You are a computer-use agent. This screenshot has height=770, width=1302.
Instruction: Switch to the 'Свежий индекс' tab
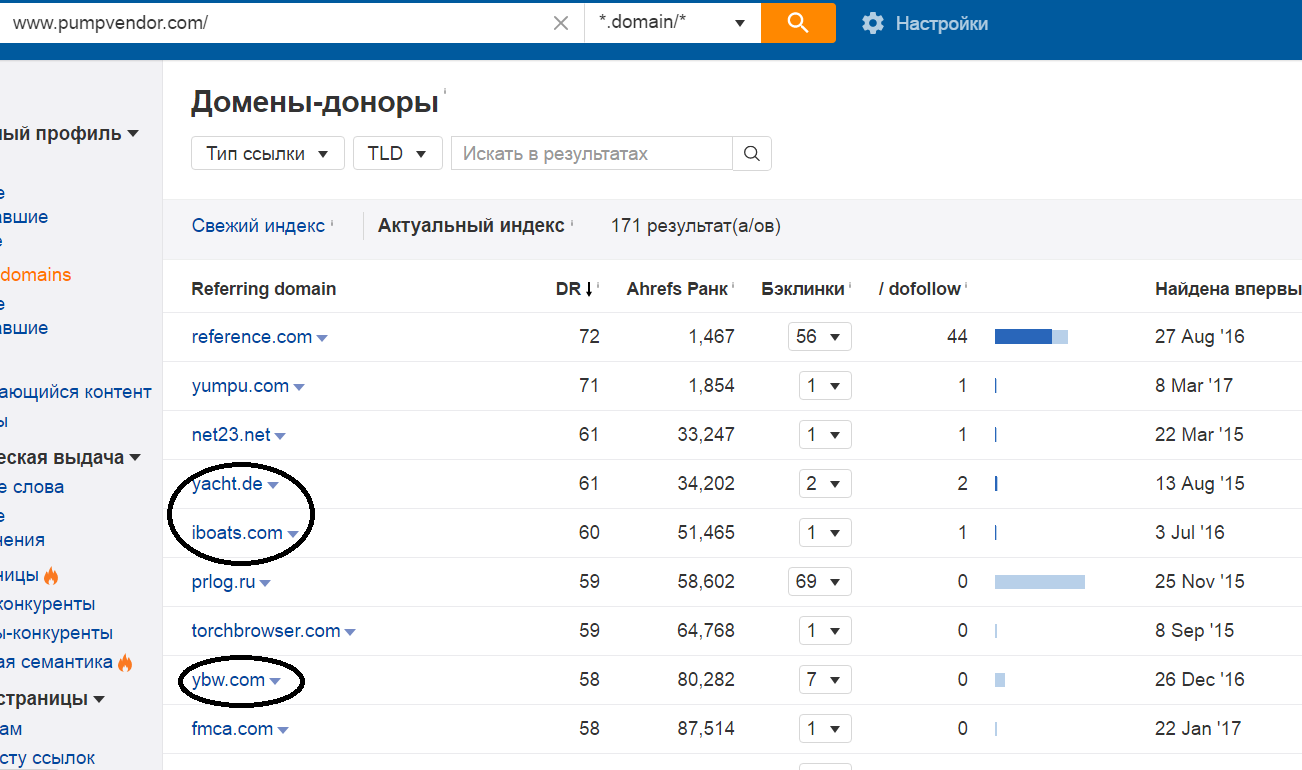pos(257,226)
